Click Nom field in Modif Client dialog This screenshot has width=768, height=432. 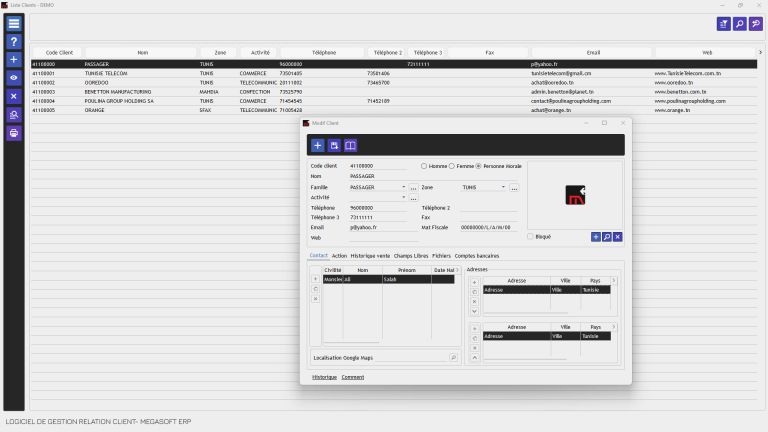[433, 176]
